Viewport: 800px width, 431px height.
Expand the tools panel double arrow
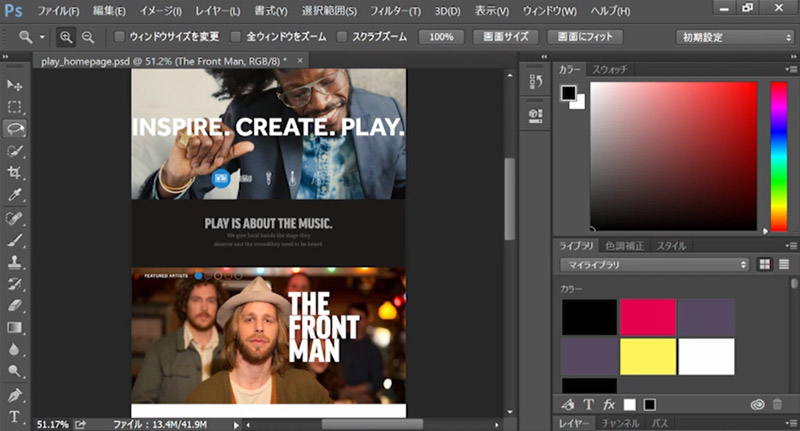click(x=6, y=57)
